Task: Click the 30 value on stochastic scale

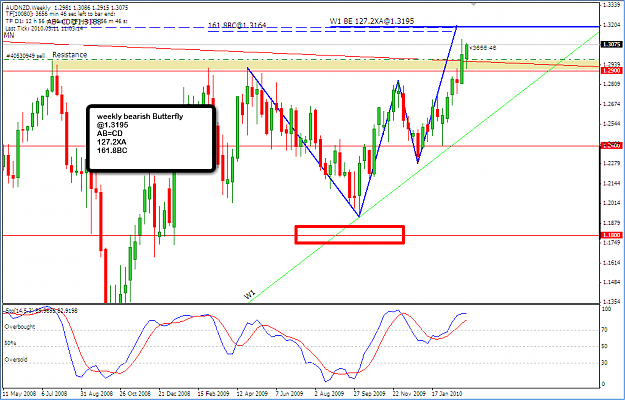Action: [605, 363]
